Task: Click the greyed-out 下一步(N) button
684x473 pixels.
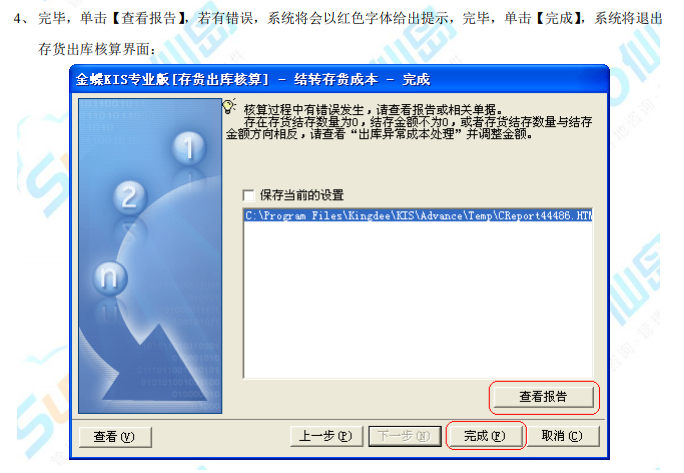Action: 405,436
